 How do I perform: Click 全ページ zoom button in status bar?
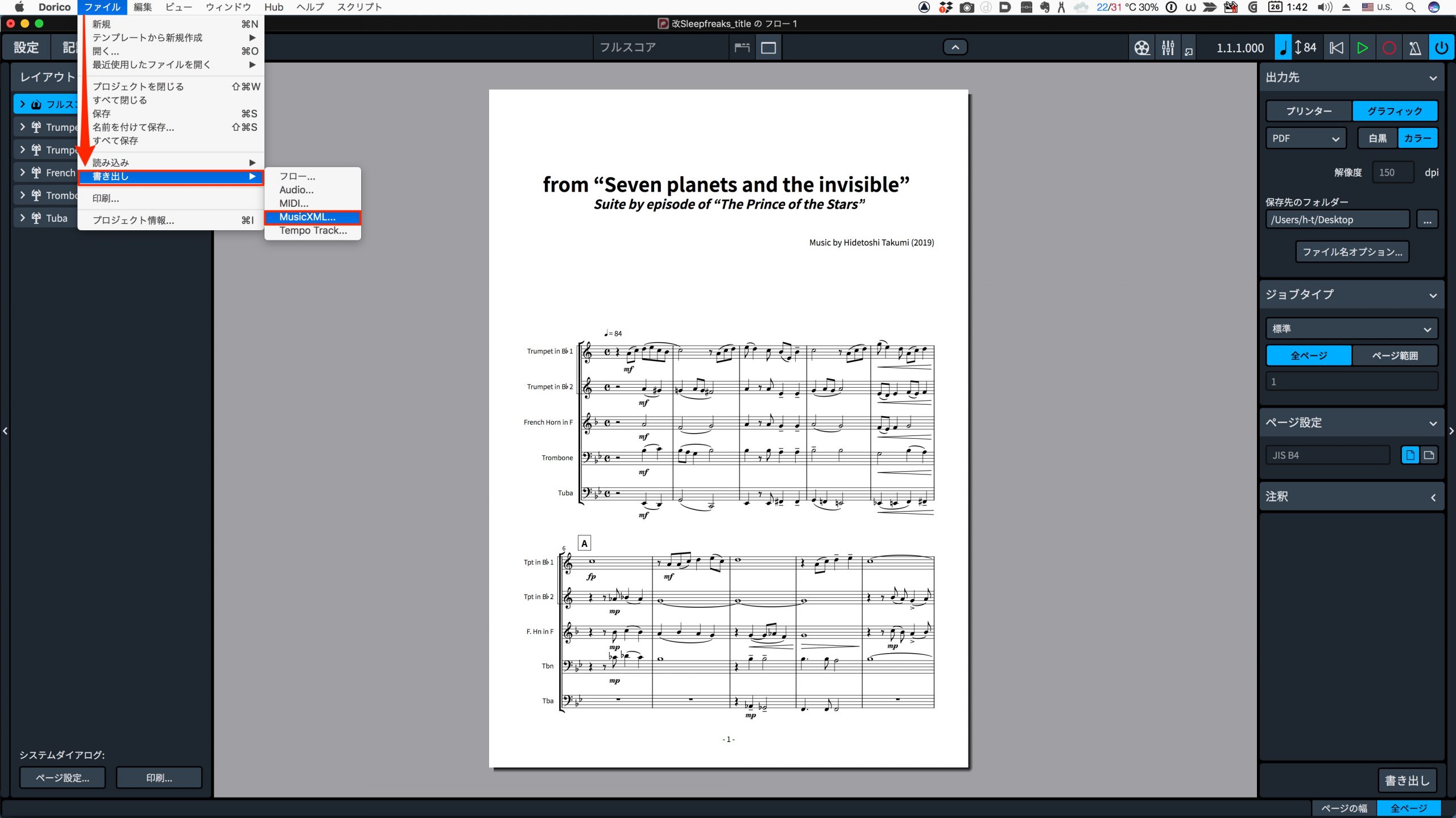pos(1409,808)
